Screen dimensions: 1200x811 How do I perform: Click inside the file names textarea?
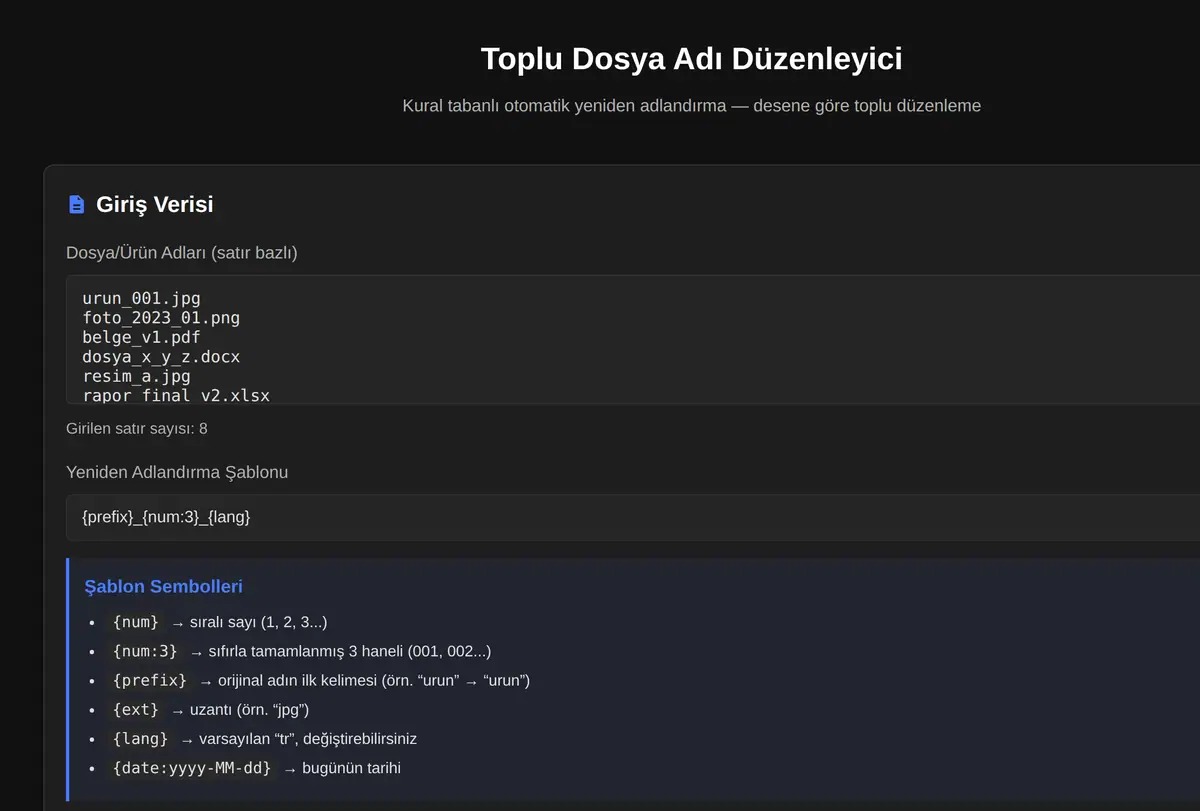[633, 340]
